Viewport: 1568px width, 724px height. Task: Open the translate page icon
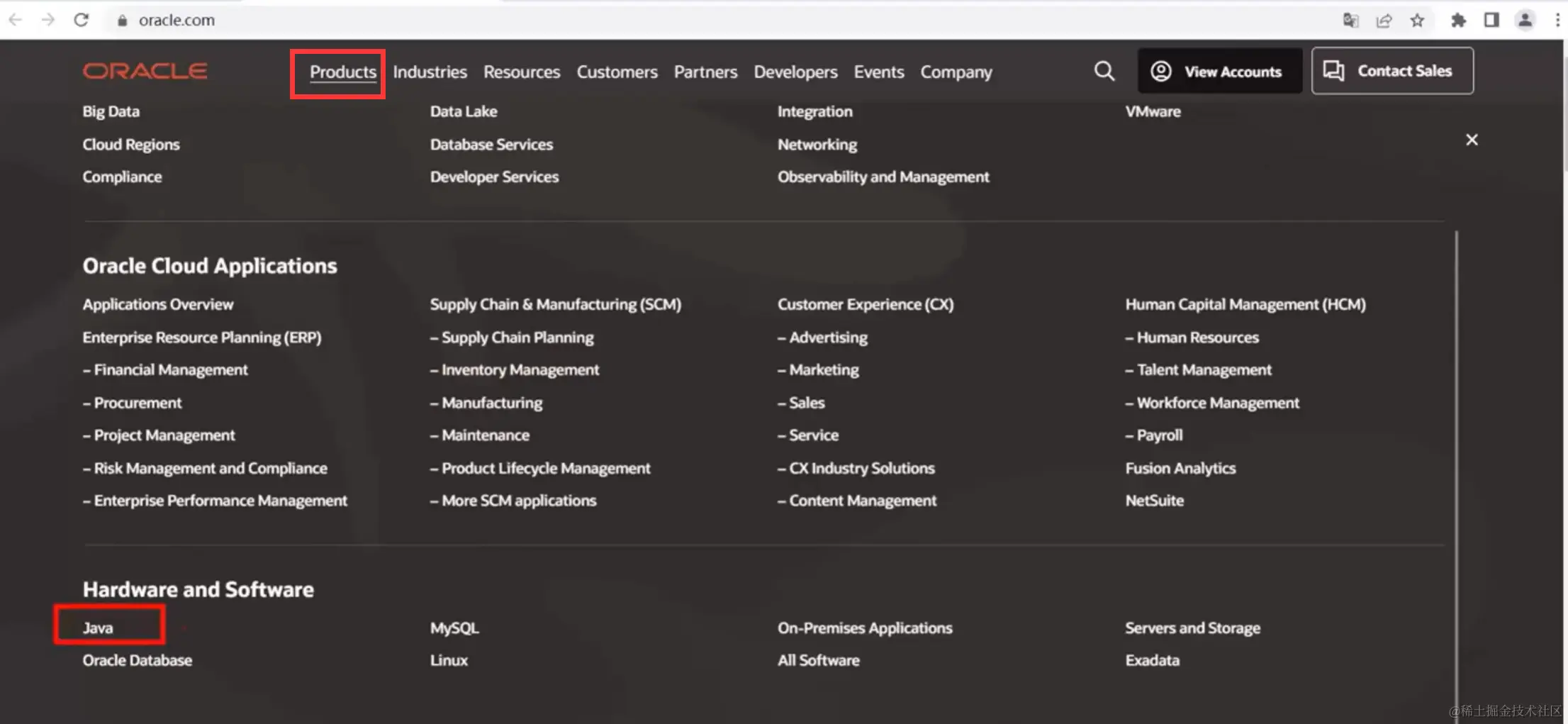click(1350, 21)
